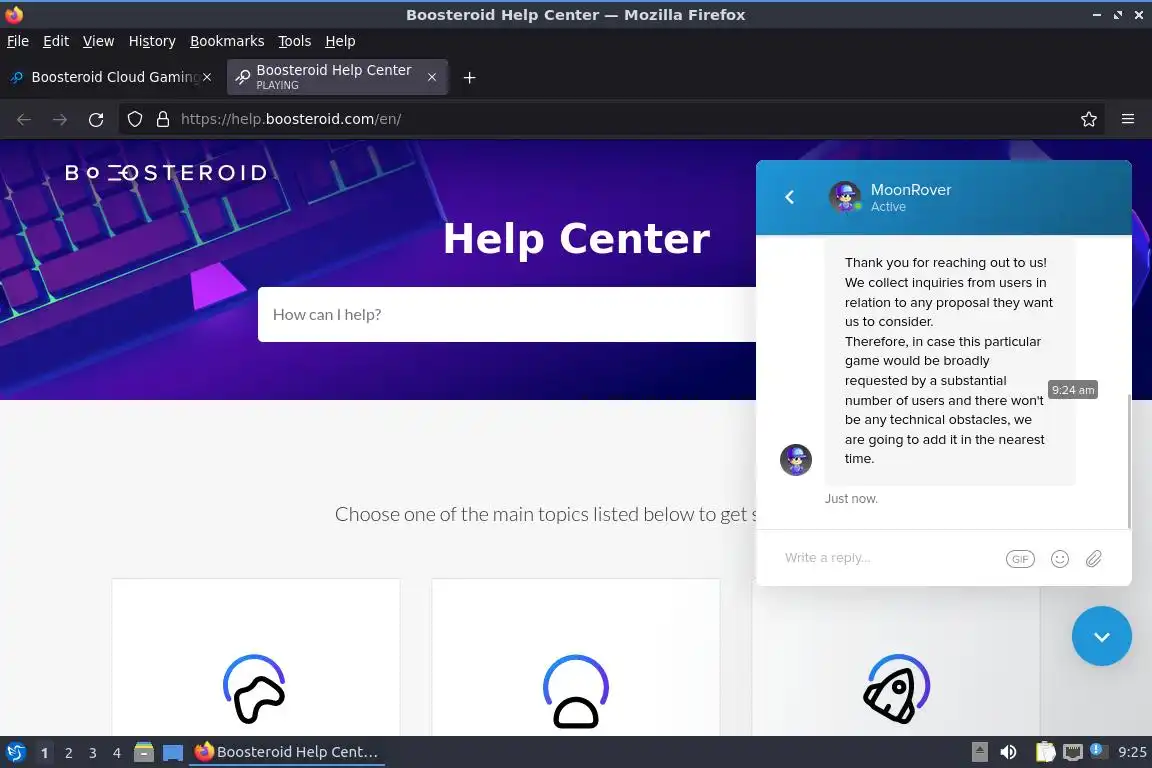Open the emoji picker in chat
This screenshot has height=768, width=1152.
[x=1059, y=559]
